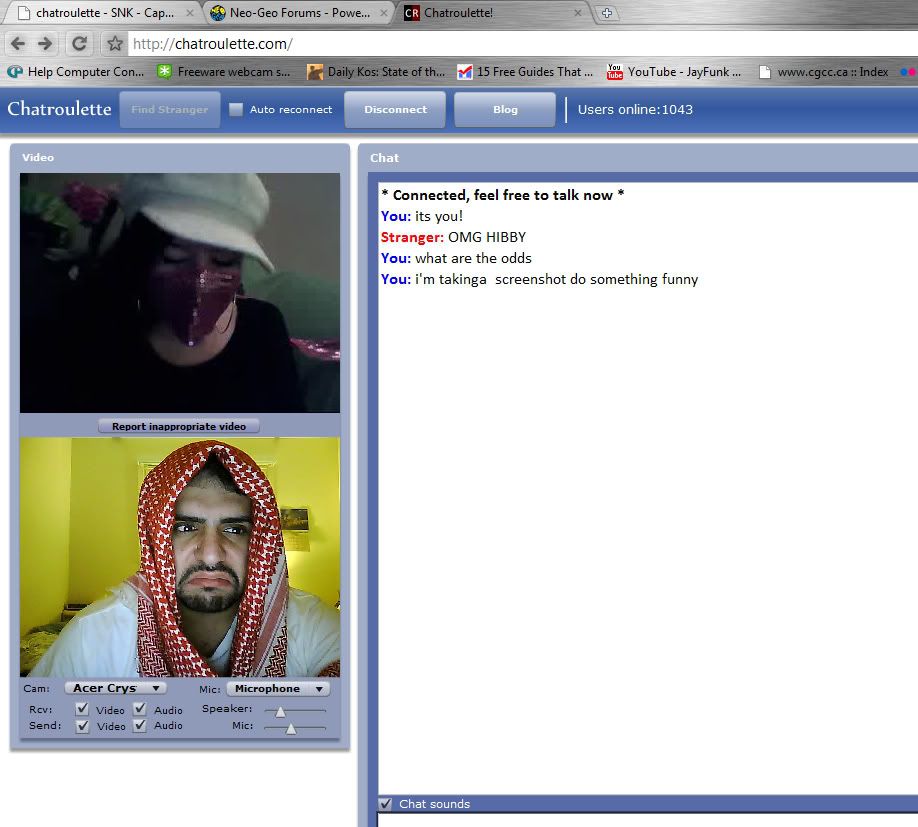918x827 pixels.
Task: Open the Gmail 15 Free Guides bookmark icon
Action: pyautogui.click(x=465, y=72)
